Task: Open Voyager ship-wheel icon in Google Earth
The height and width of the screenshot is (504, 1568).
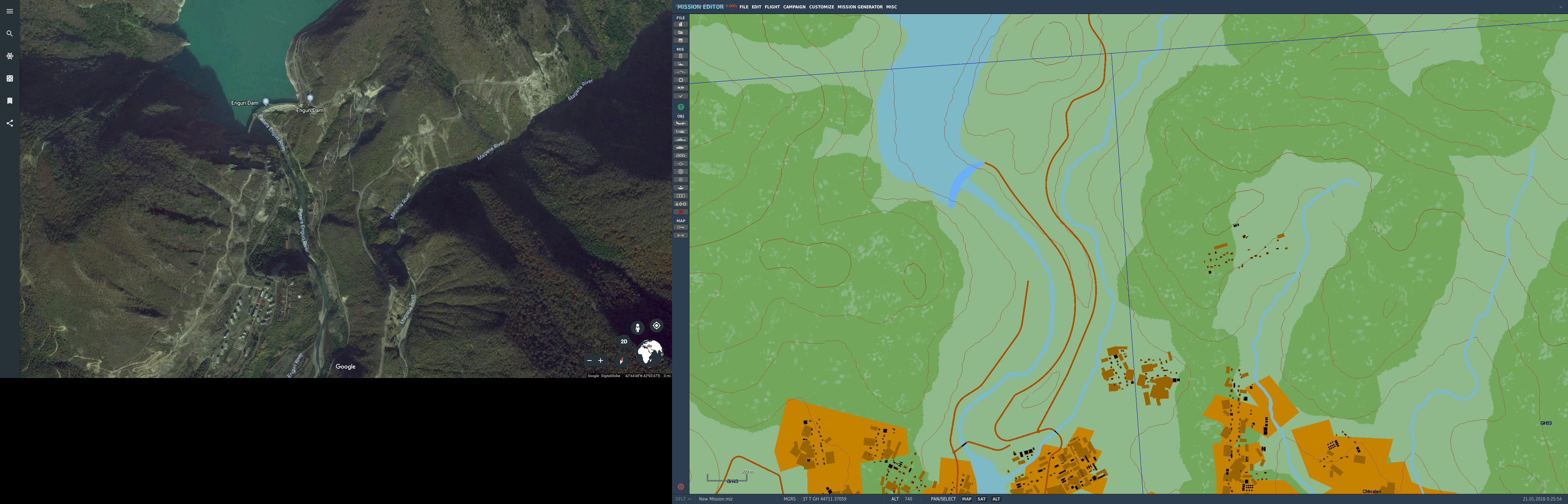Action: pos(10,56)
